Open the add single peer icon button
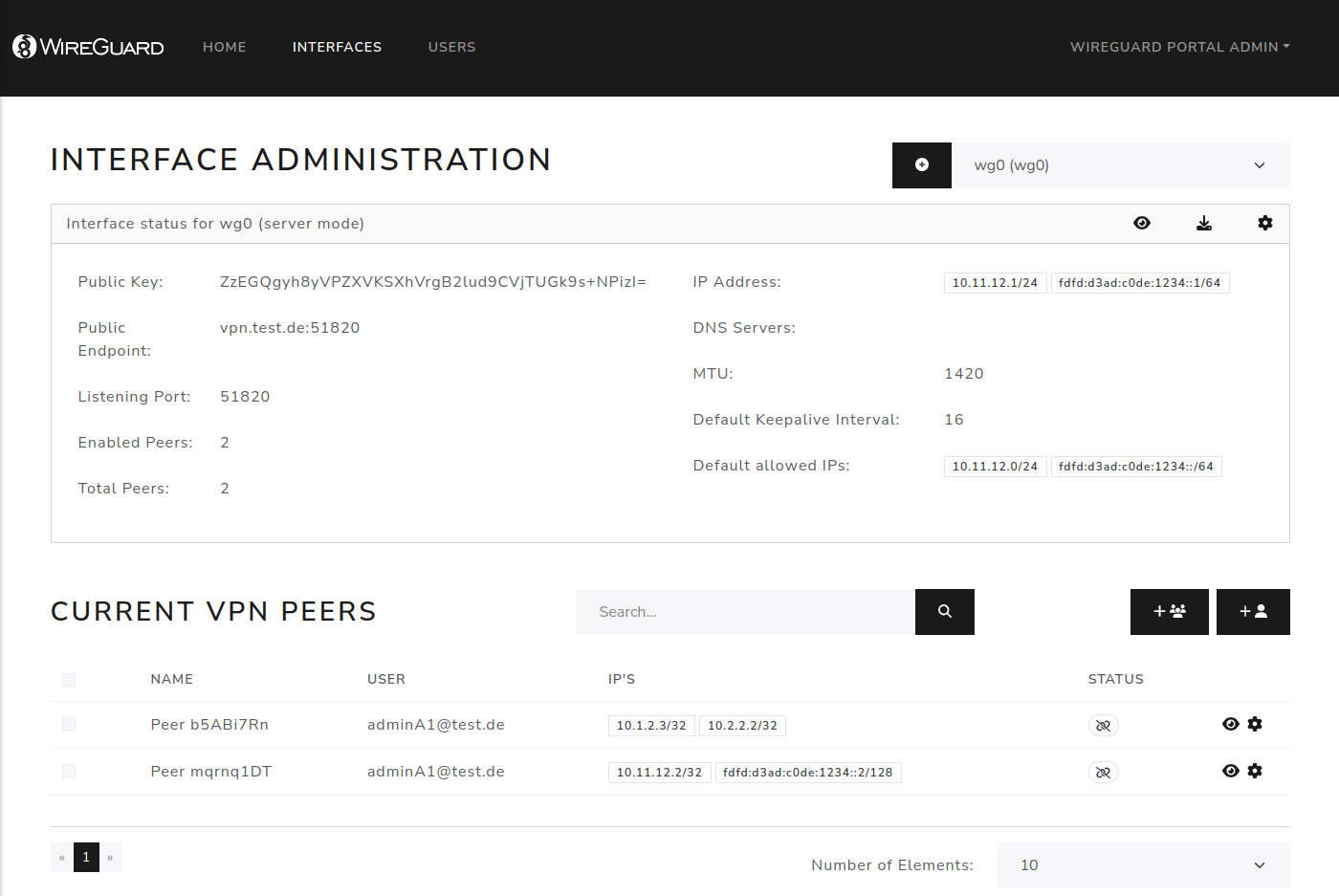 1253,611
